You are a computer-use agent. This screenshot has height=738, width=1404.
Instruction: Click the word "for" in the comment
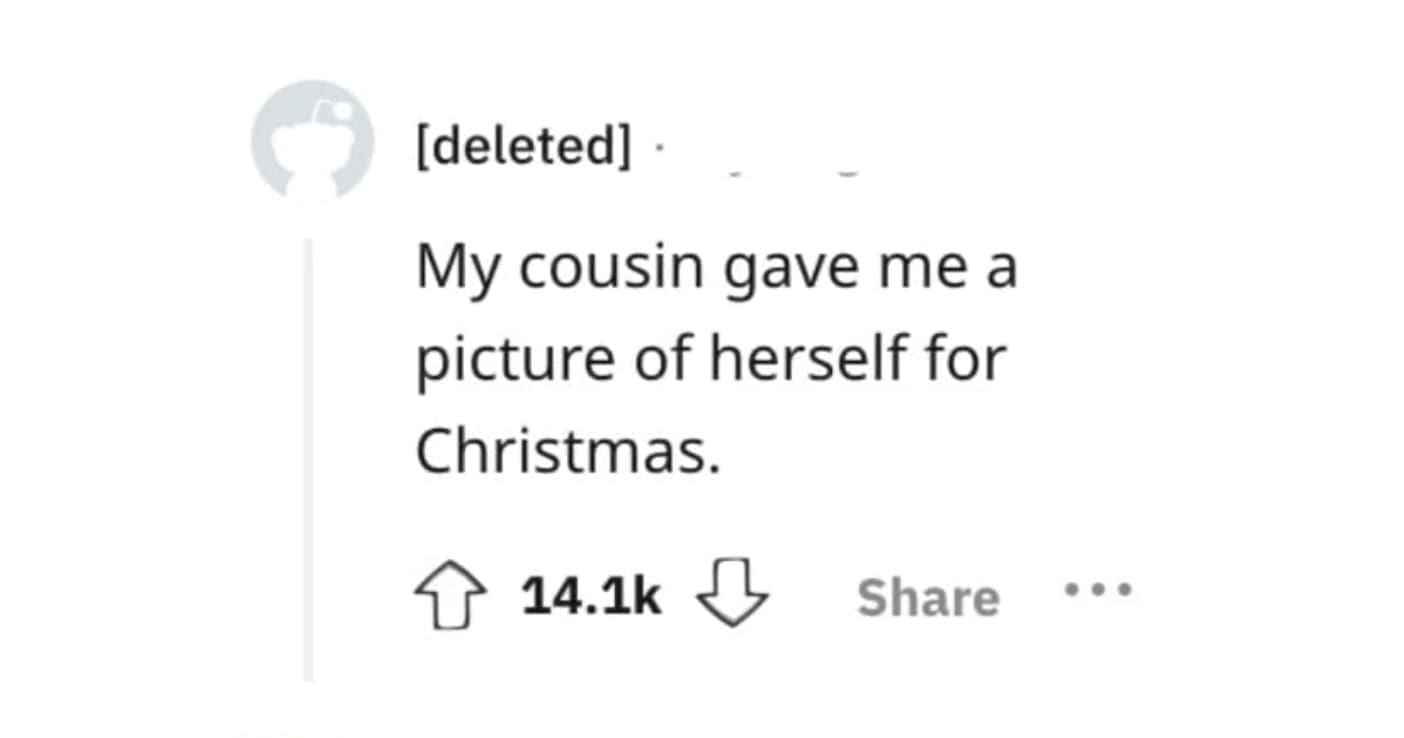click(973, 360)
